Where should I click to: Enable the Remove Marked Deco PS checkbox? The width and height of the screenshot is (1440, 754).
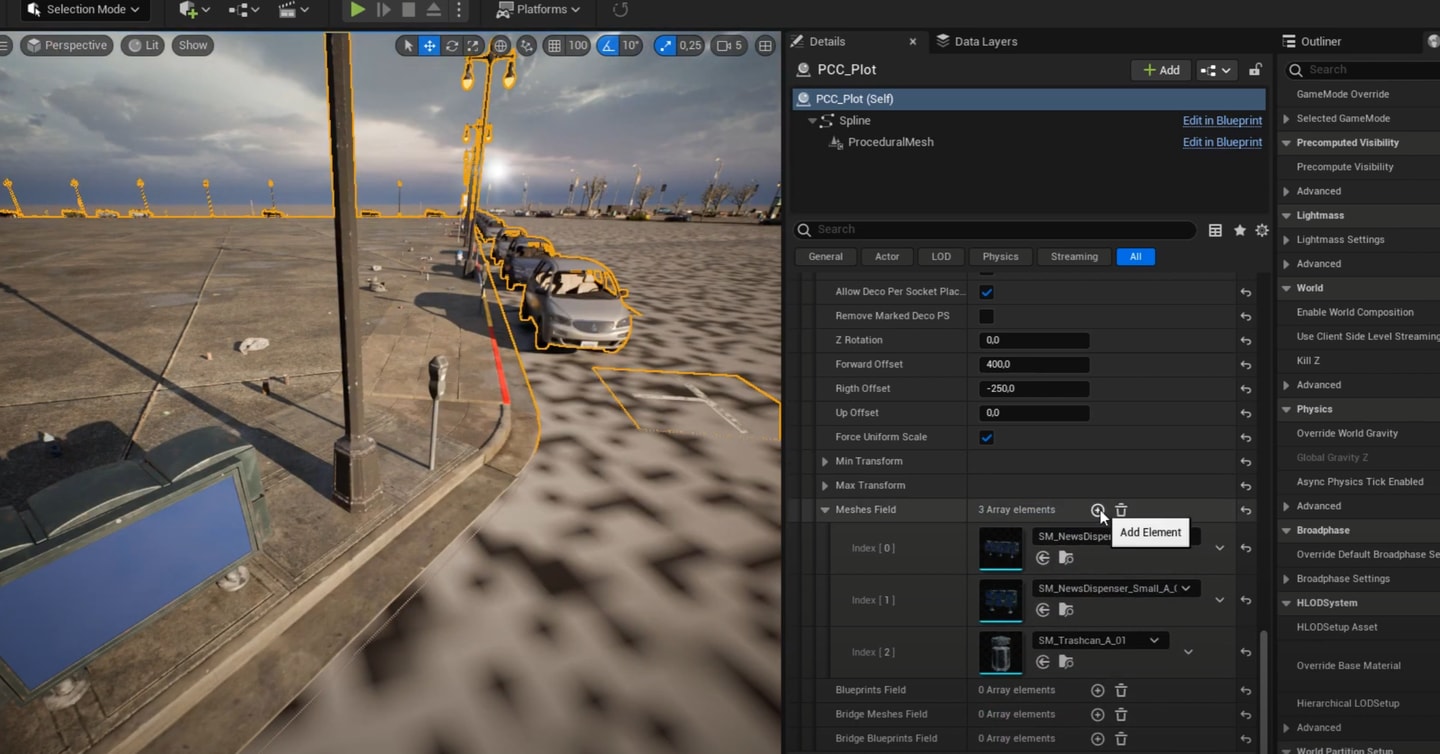pyautogui.click(x=986, y=316)
